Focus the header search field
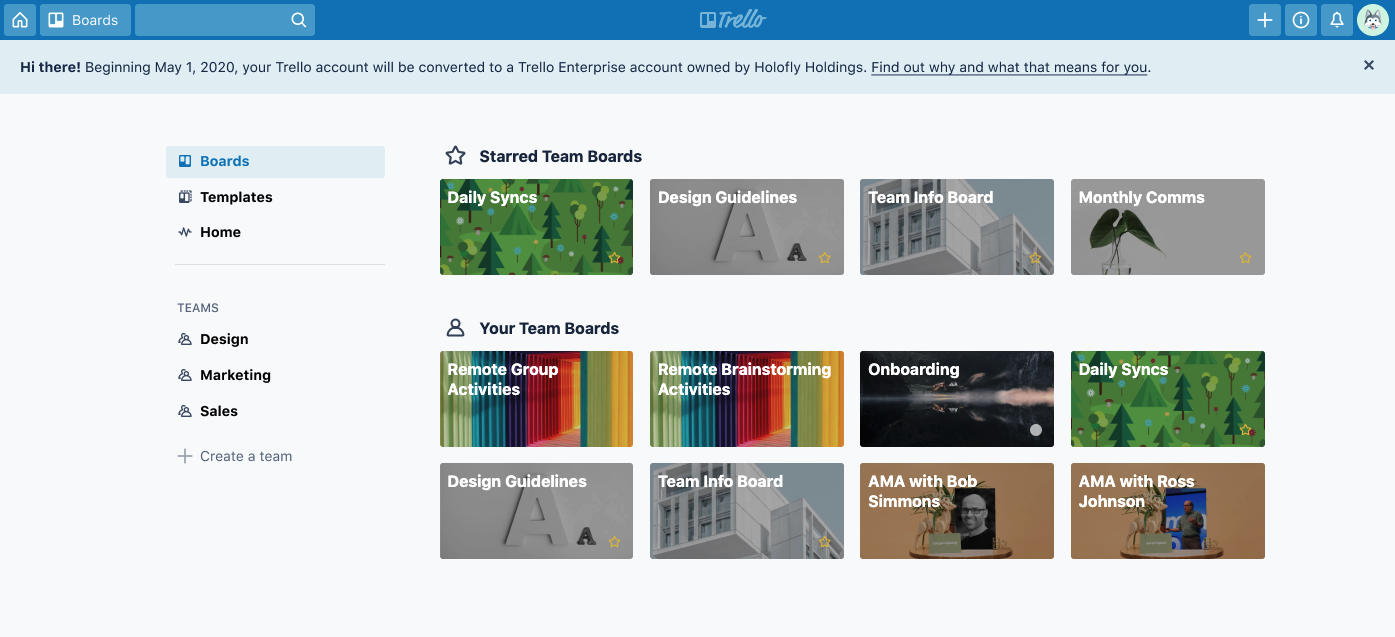This screenshot has height=637, width=1395. click(225, 20)
